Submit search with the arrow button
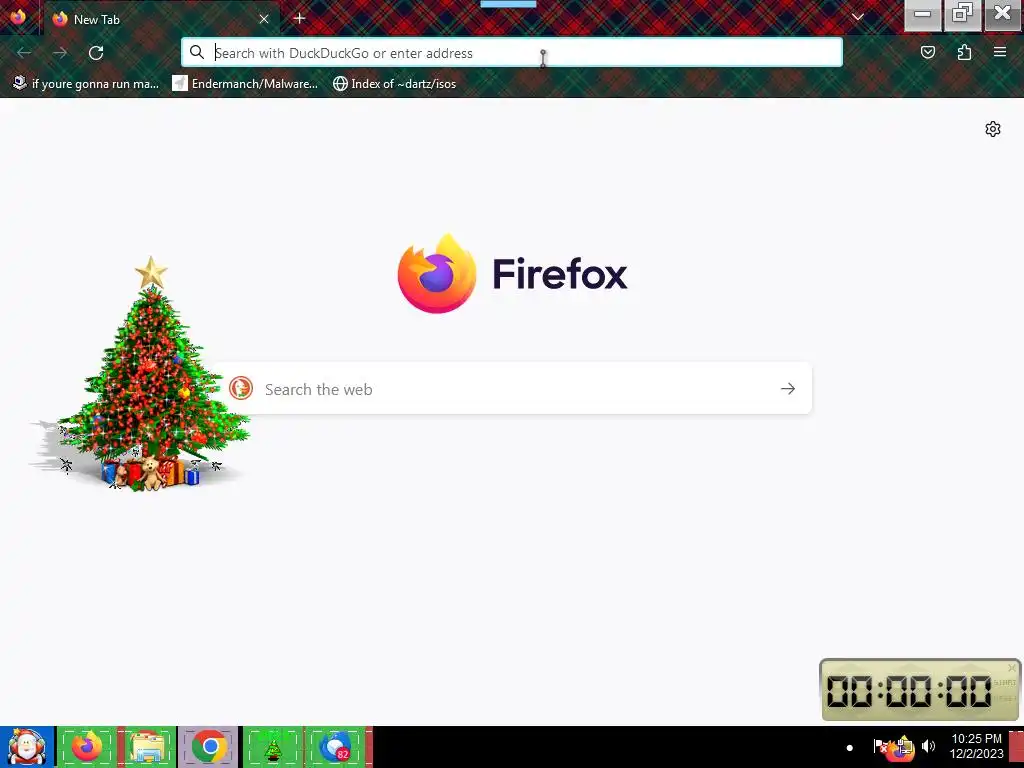 pos(788,389)
